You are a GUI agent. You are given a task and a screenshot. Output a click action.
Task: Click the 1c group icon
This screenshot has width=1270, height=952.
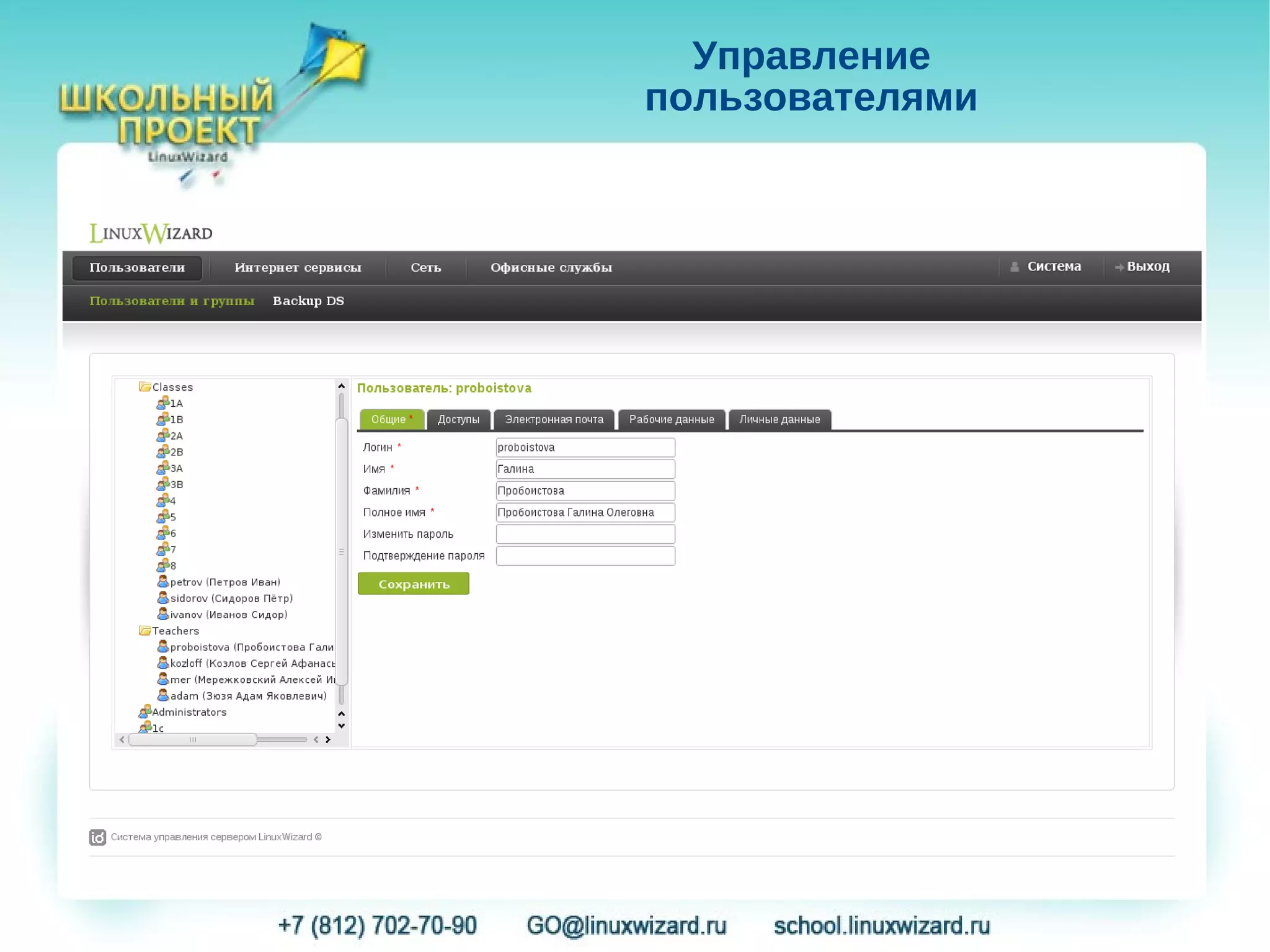145,727
